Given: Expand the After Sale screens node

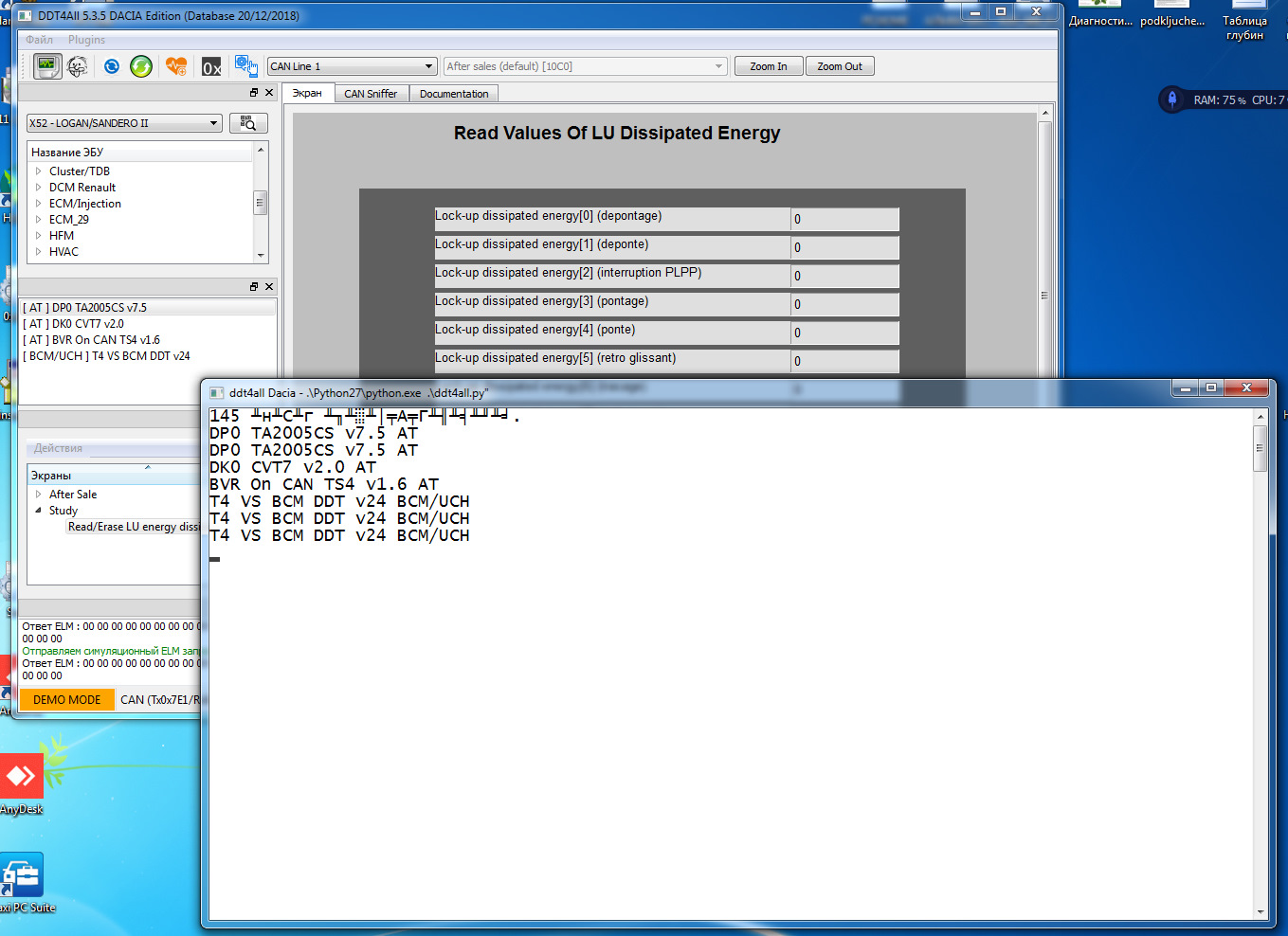Looking at the screenshot, I should click(x=38, y=495).
